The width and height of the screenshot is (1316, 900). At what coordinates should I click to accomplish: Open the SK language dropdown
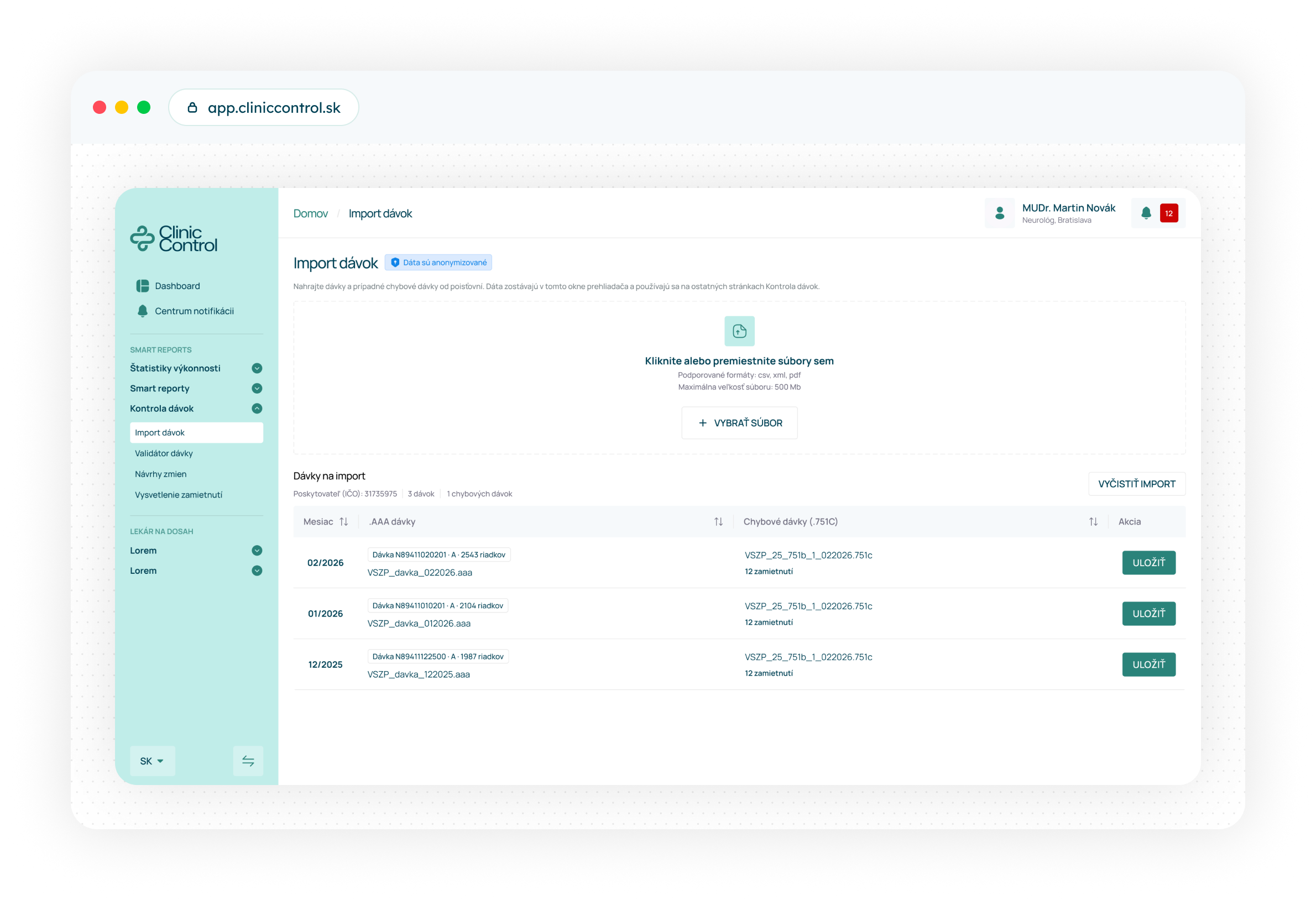click(x=152, y=761)
